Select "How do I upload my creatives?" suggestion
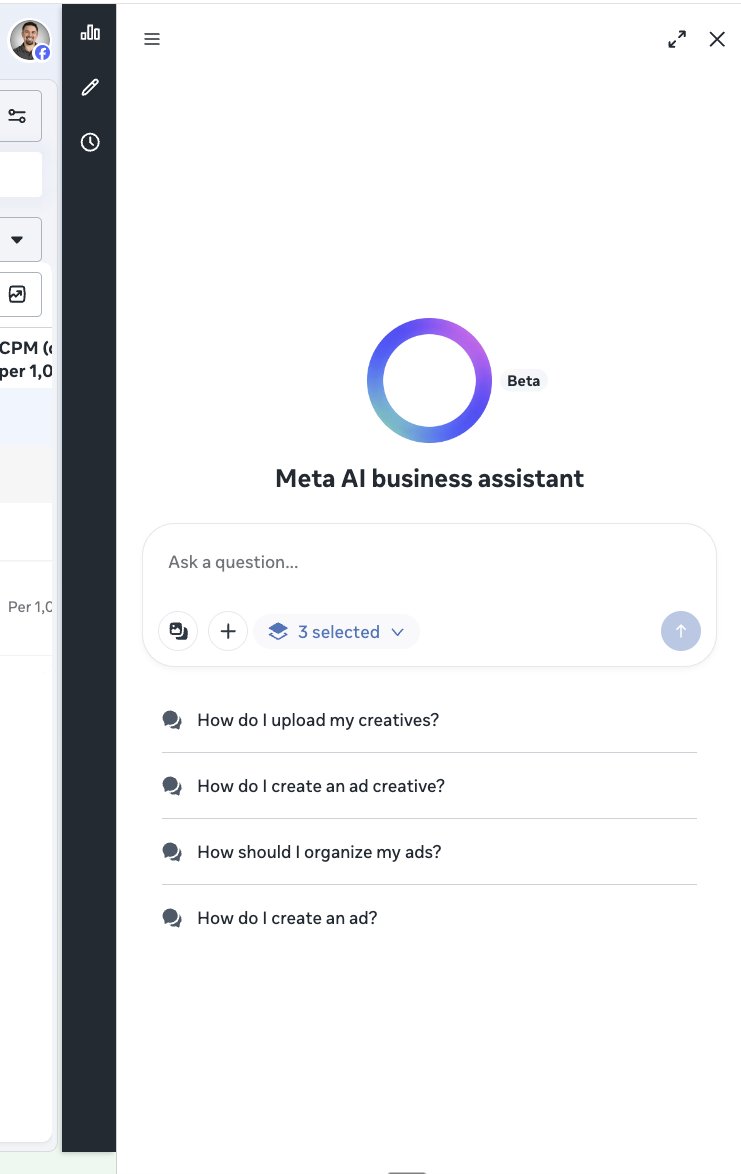741x1174 pixels. pyautogui.click(x=429, y=720)
